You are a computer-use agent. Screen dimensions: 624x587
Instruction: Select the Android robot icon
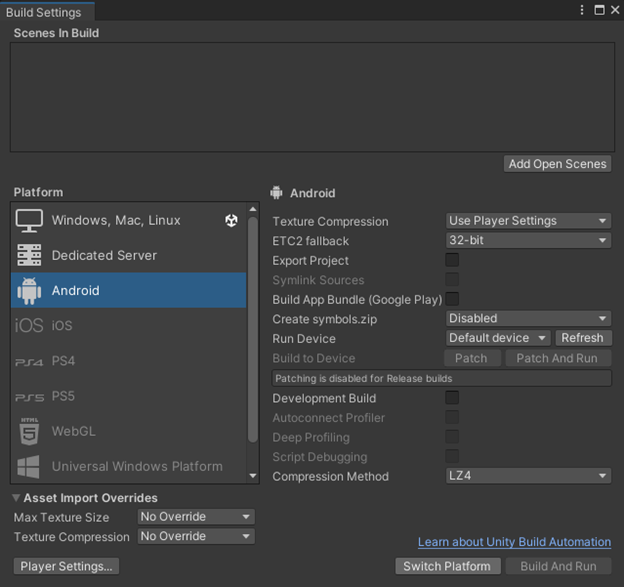pos(29,291)
